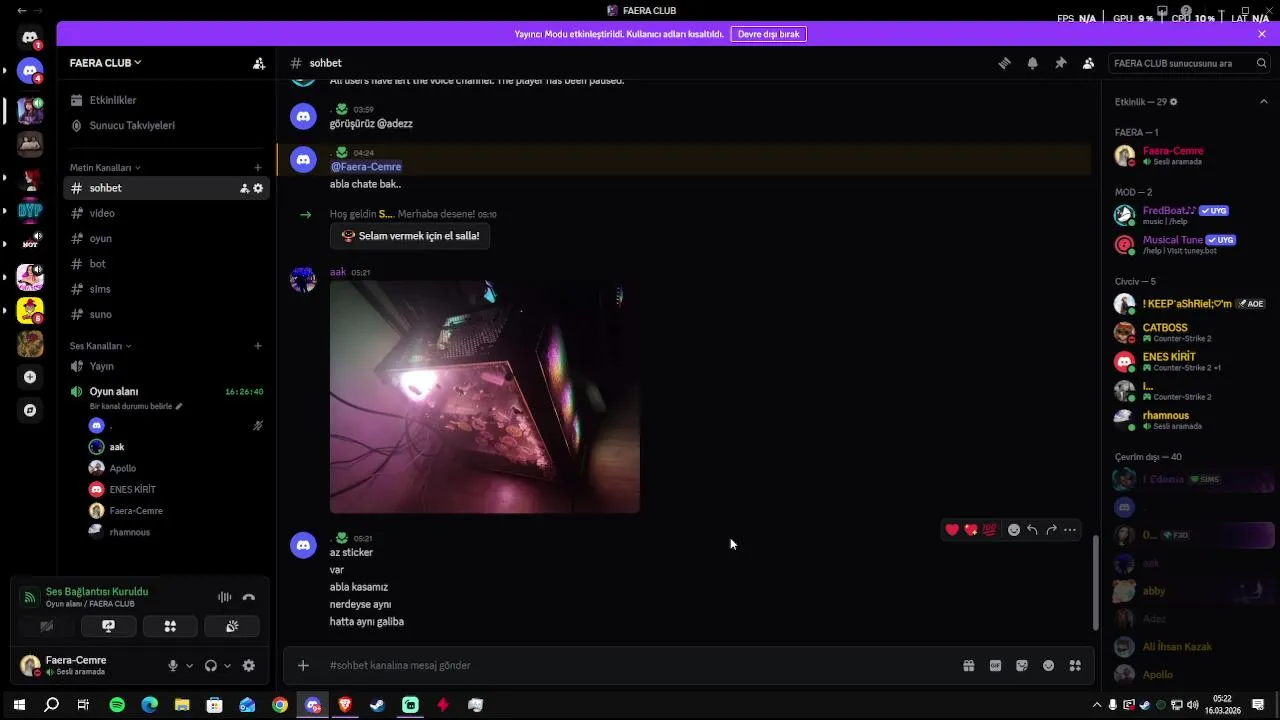Screen dimensions: 1280x720
Task: React with the red heart emoji
Action: tap(952, 530)
